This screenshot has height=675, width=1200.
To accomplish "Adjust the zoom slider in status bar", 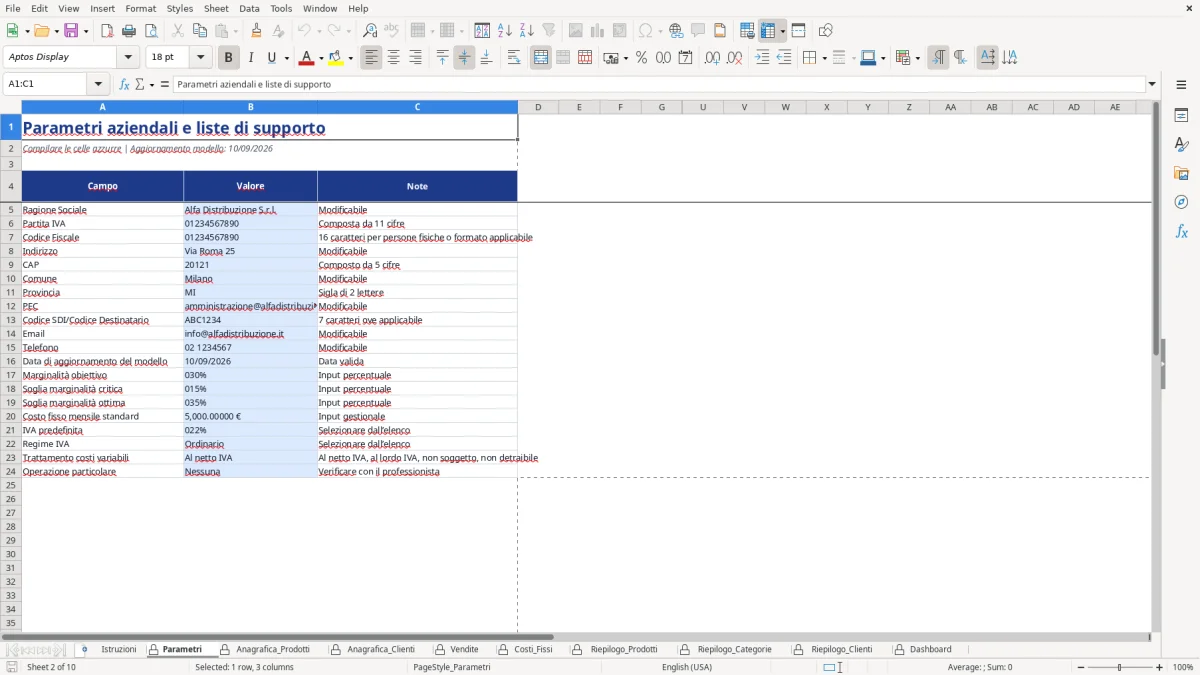I will click(1119, 667).
